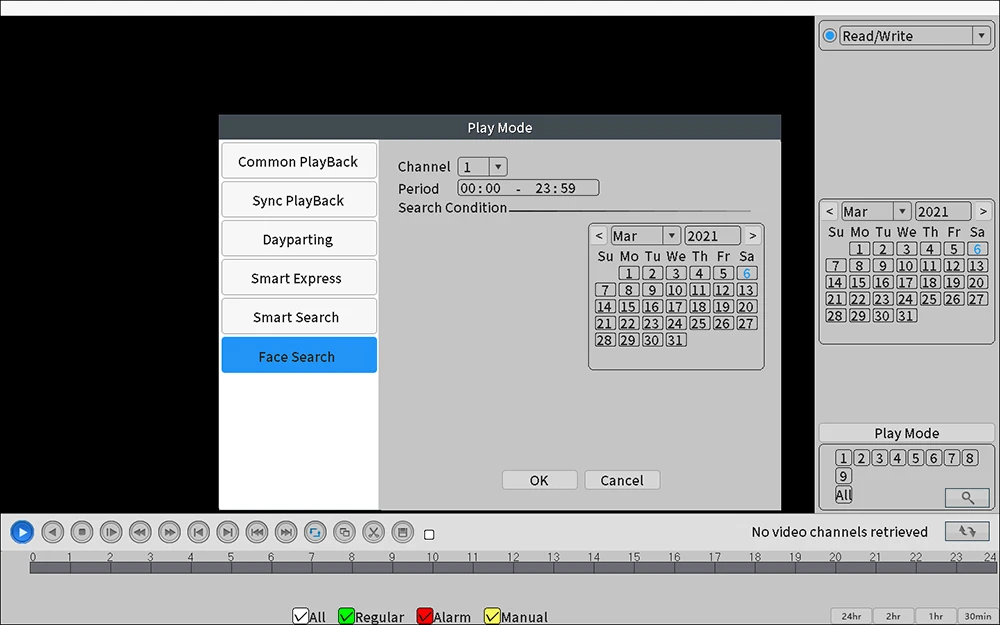Click the Period time input field
The width and height of the screenshot is (1000, 625).
pos(528,188)
